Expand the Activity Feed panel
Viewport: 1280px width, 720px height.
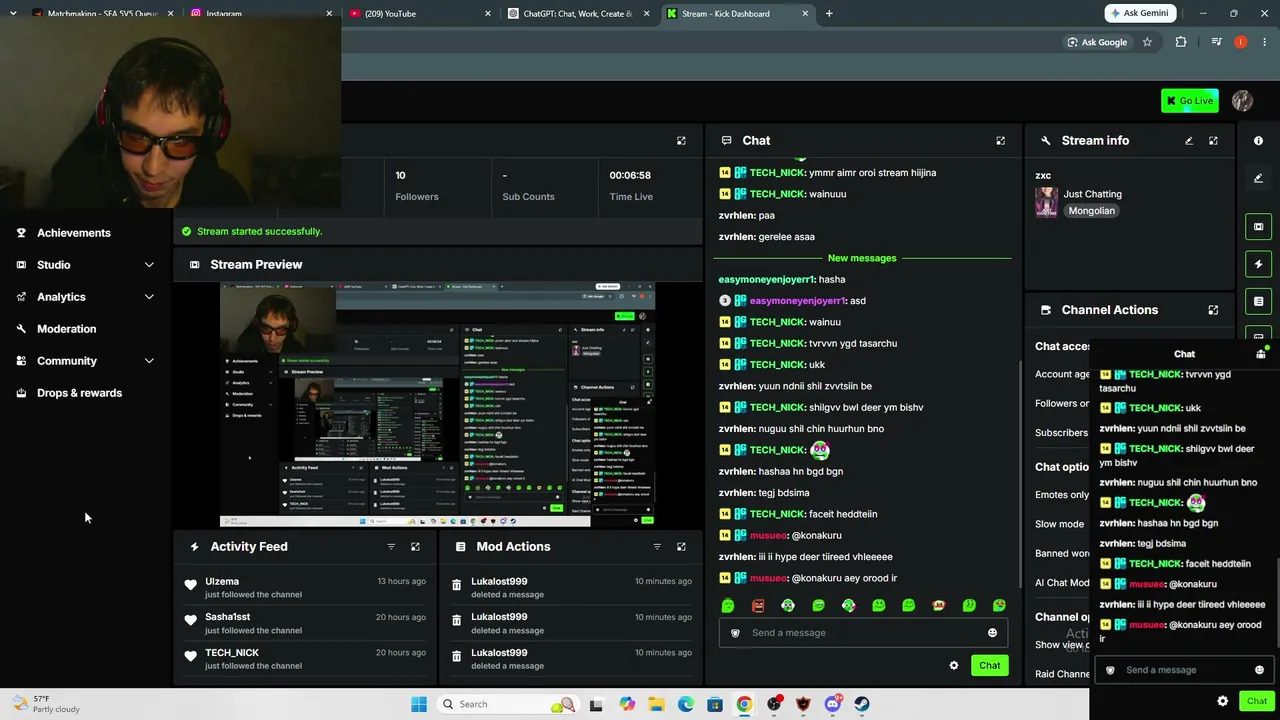click(x=415, y=547)
